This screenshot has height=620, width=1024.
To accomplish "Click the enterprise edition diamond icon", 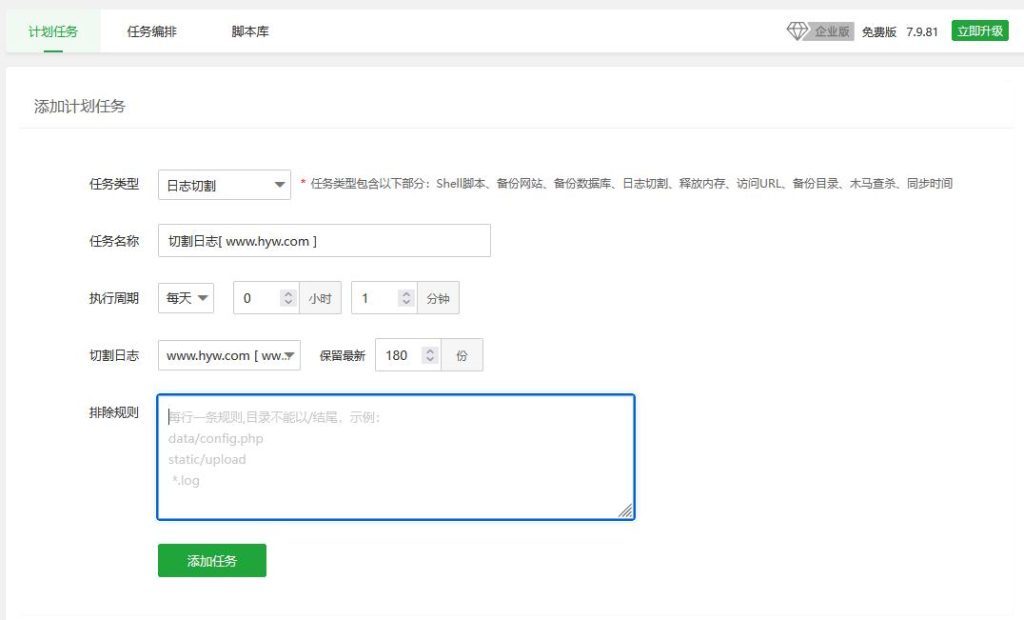I will (x=797, y=31).
